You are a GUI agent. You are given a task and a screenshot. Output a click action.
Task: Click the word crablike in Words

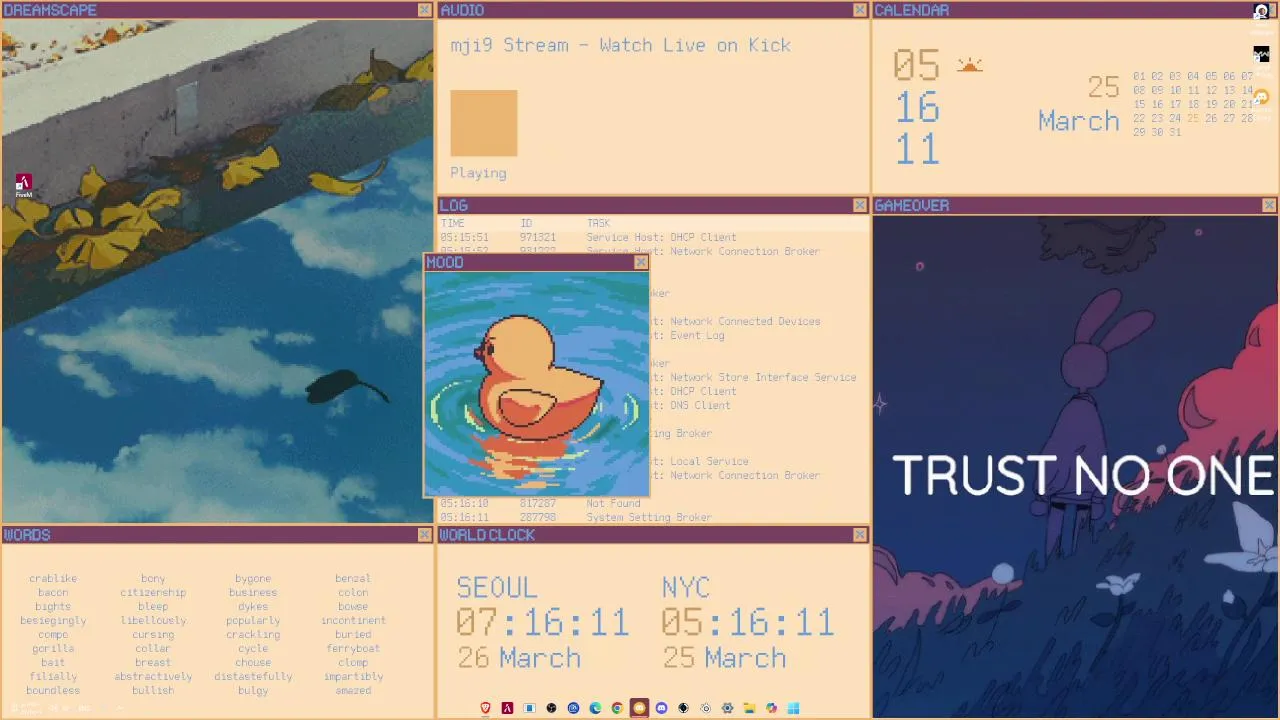pos(53,578)
